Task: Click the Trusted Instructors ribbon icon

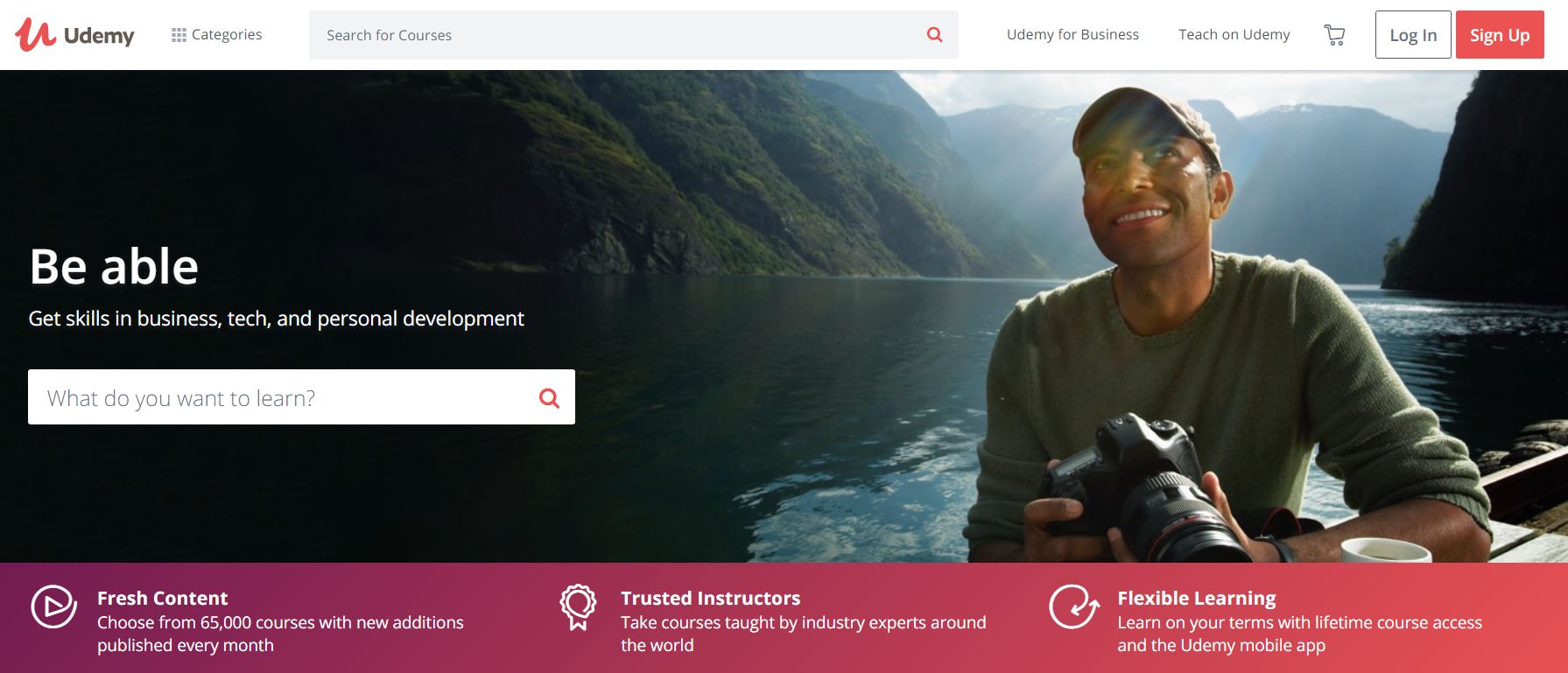Action: point(578,606)
